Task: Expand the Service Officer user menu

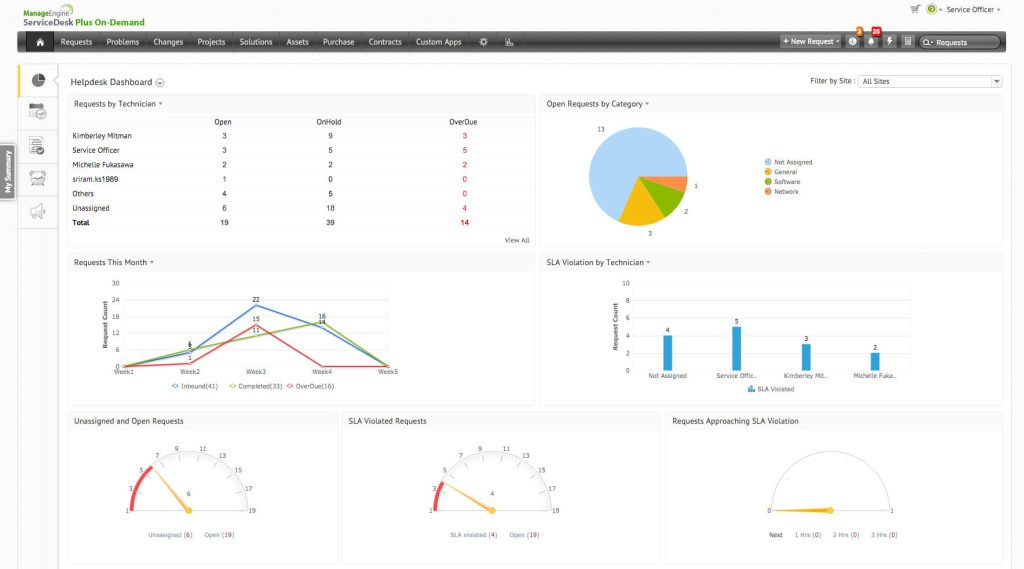Action: pyautogui.click(x=972, y=9)
